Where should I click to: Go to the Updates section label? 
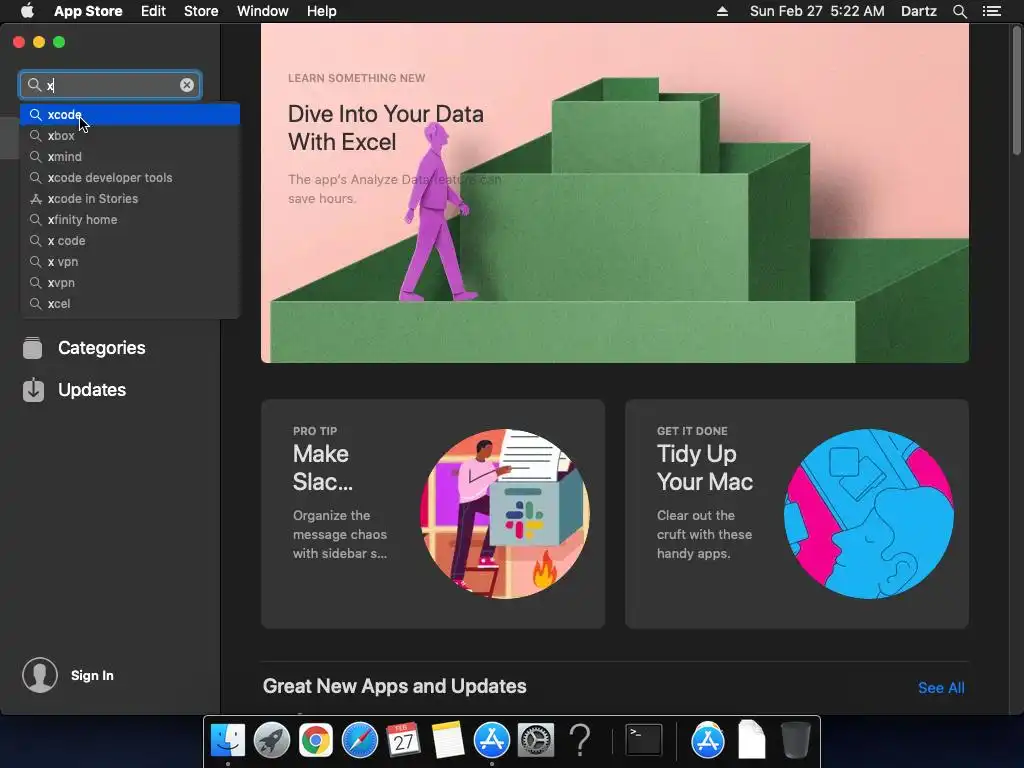[x=92, y=390]
